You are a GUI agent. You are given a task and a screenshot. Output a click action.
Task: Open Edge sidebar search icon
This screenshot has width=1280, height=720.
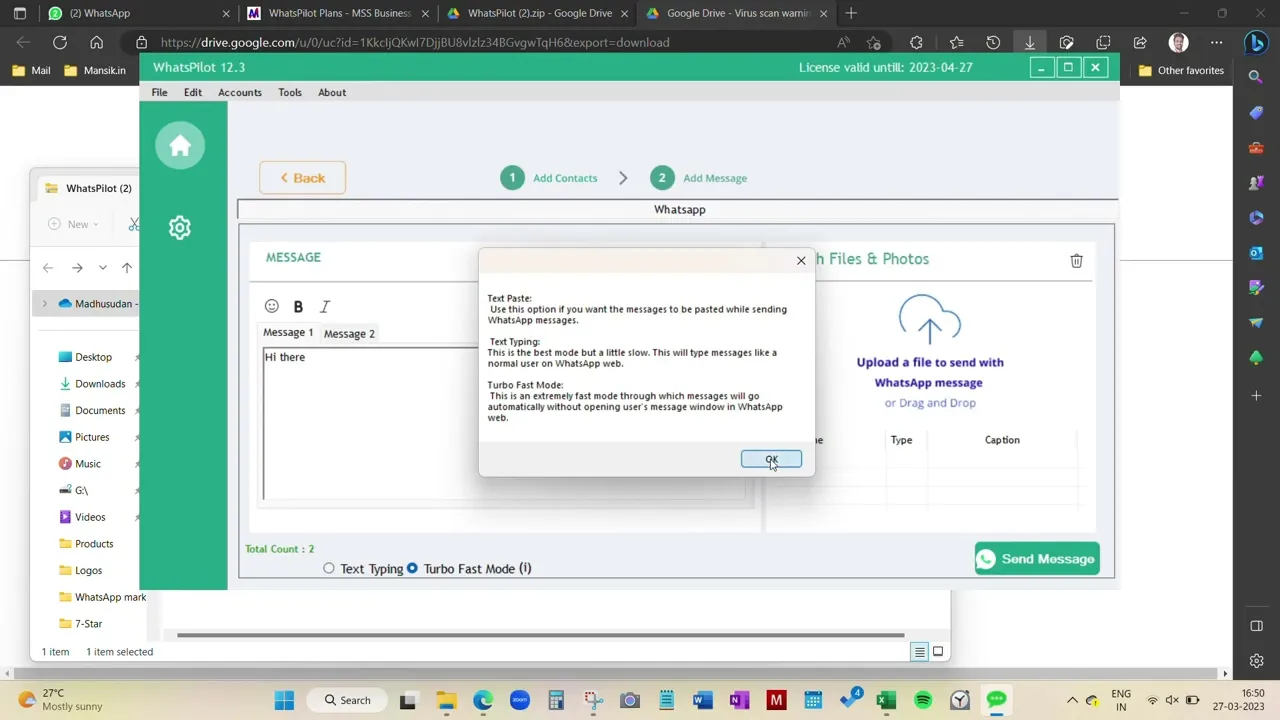pyautogui.click(x=1256, y=77)
